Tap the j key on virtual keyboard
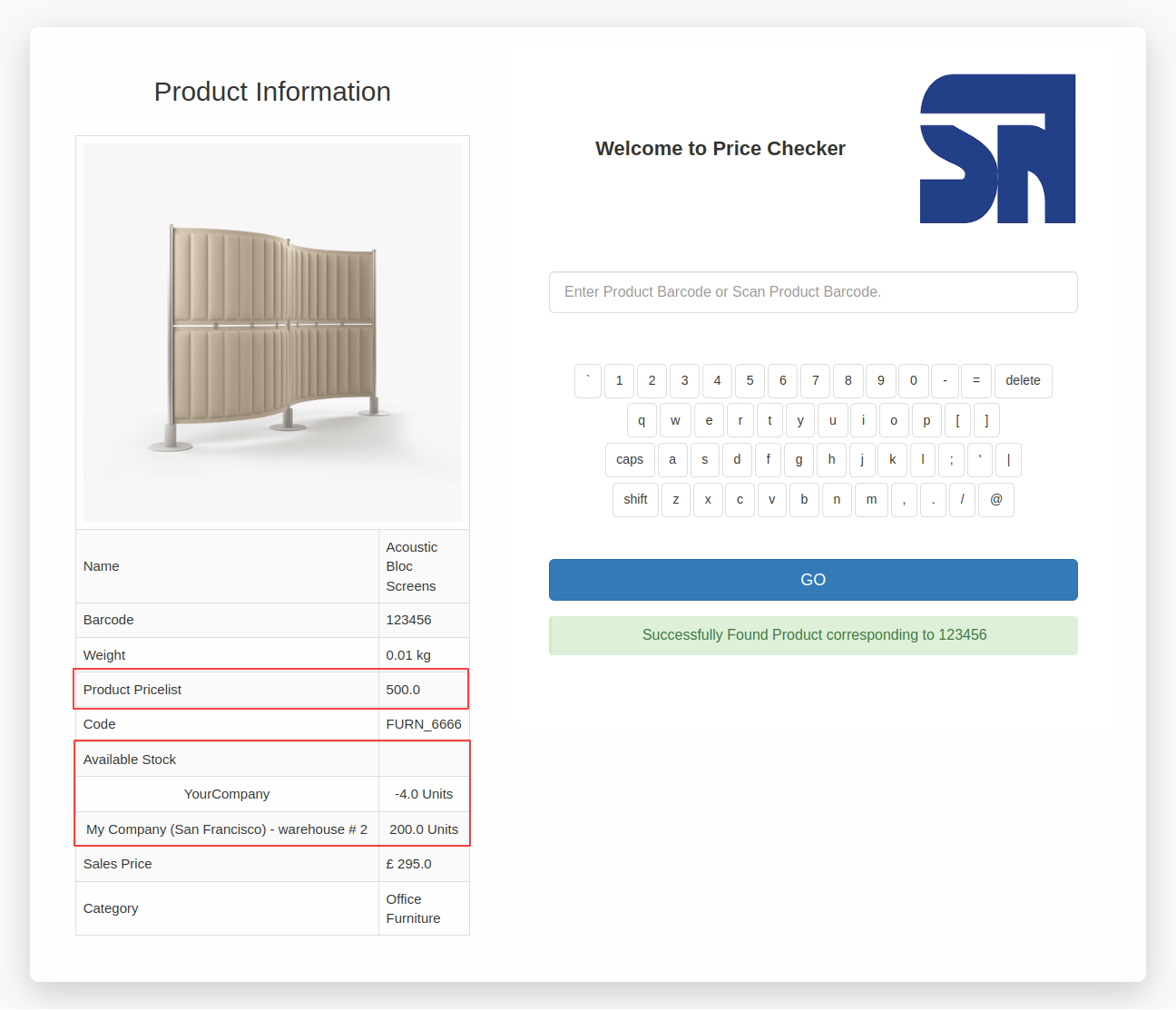Screen dimensions: 1176x1010 click(x=862, y=460)
